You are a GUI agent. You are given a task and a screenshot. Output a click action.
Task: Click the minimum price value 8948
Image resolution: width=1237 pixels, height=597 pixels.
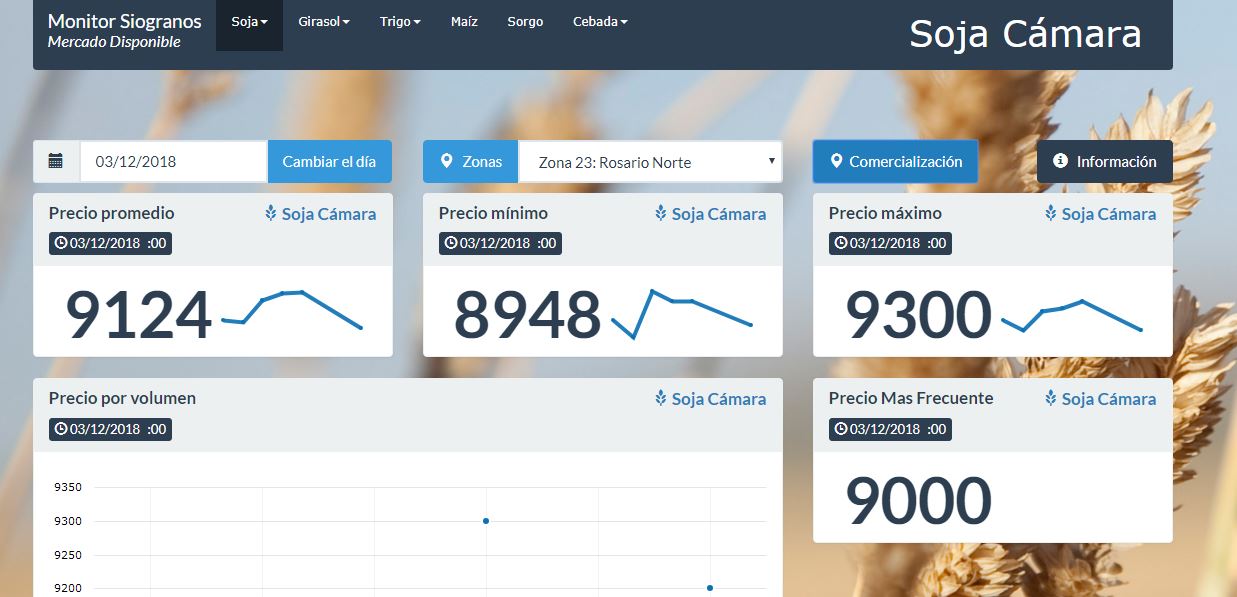pyautogui.click(x=528, y=315)
